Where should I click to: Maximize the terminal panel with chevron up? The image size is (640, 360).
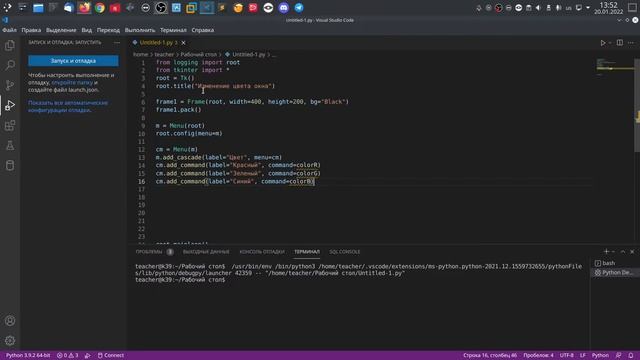coord(623,252)
